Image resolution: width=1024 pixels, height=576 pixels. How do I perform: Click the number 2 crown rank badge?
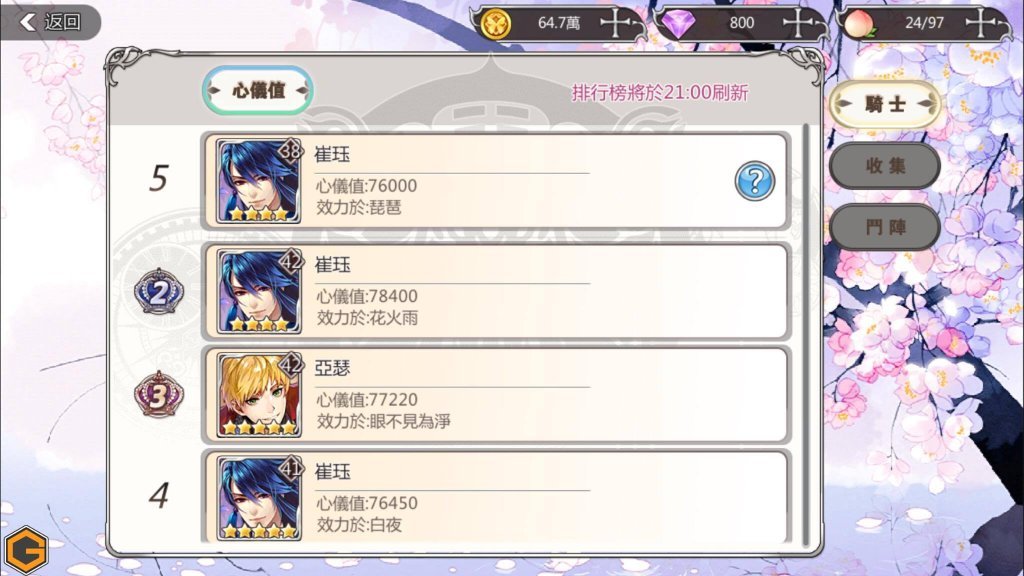click(159, 291)
